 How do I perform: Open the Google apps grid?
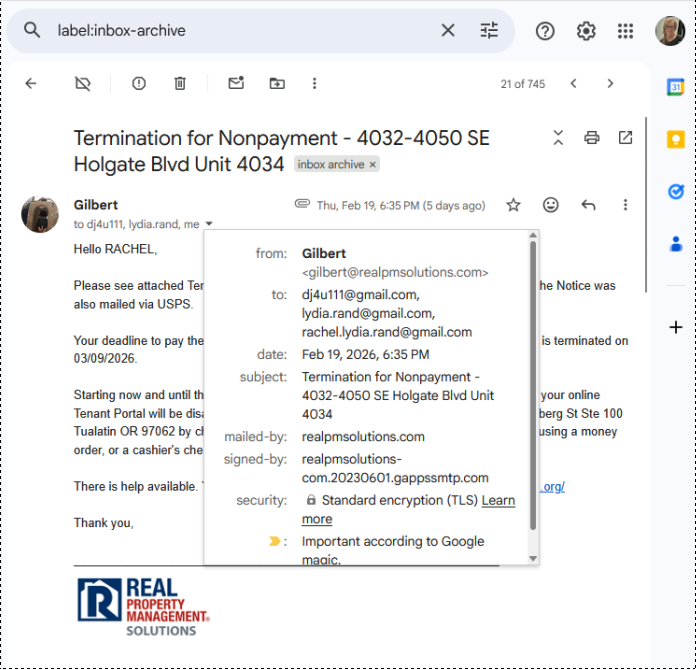point(626,31)
